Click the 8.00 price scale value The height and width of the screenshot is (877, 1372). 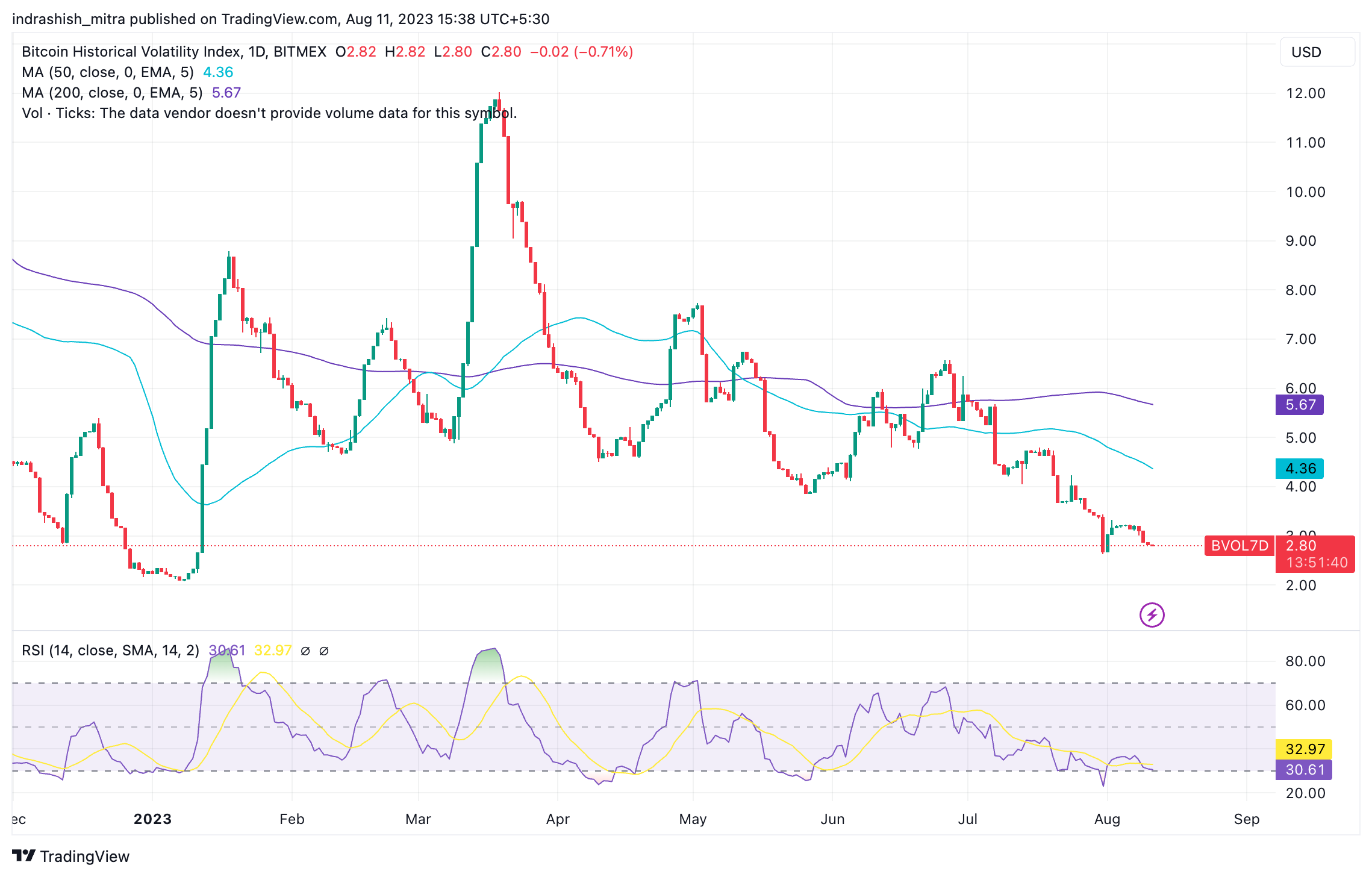[1301, 290]
